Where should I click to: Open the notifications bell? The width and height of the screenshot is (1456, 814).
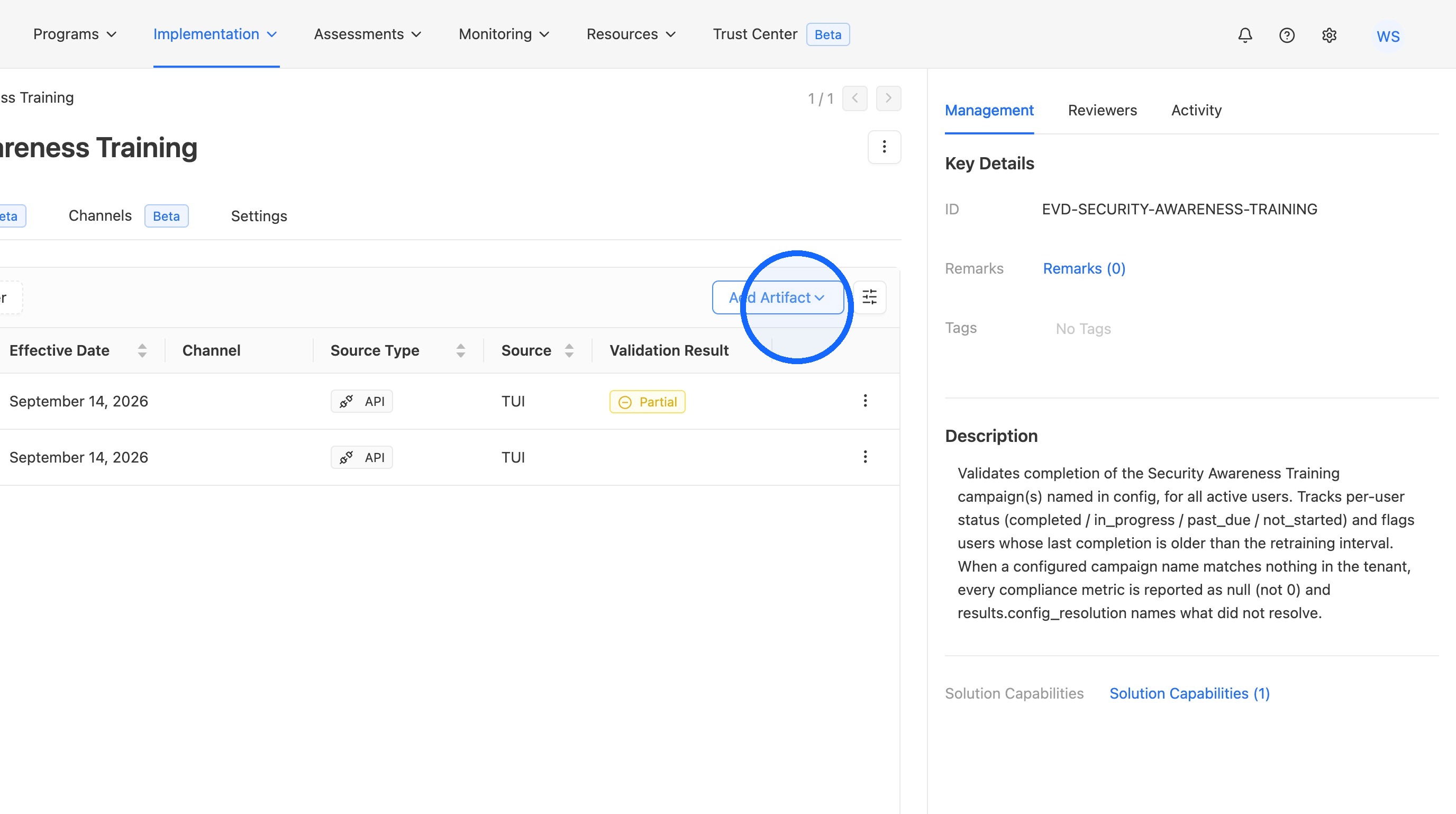point(1244,35)
